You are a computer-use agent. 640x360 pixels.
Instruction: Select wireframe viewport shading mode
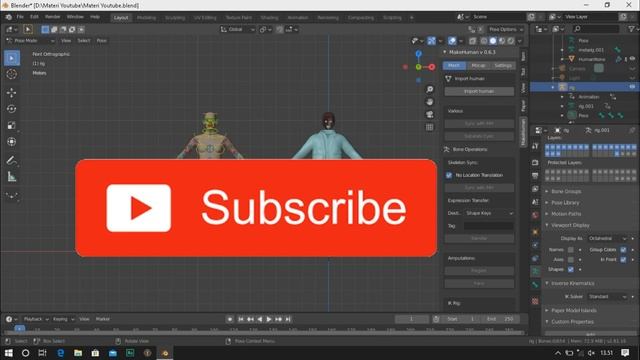pos(484,41)
